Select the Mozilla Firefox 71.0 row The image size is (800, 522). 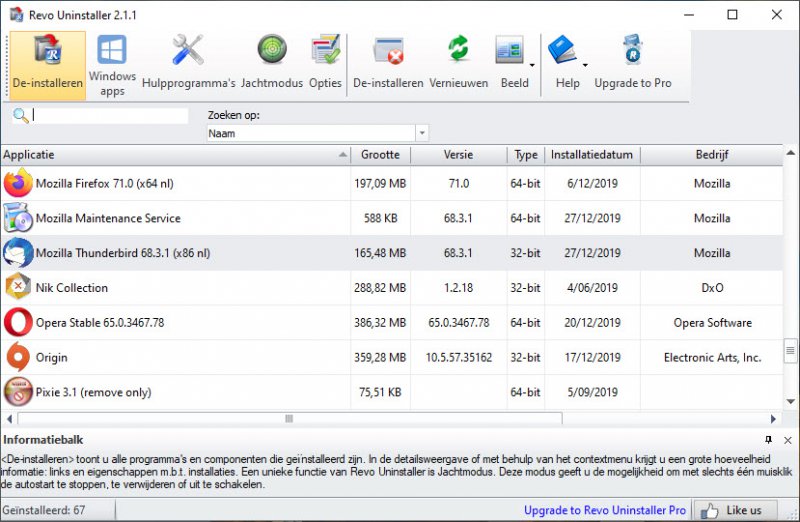pos(100,184)
